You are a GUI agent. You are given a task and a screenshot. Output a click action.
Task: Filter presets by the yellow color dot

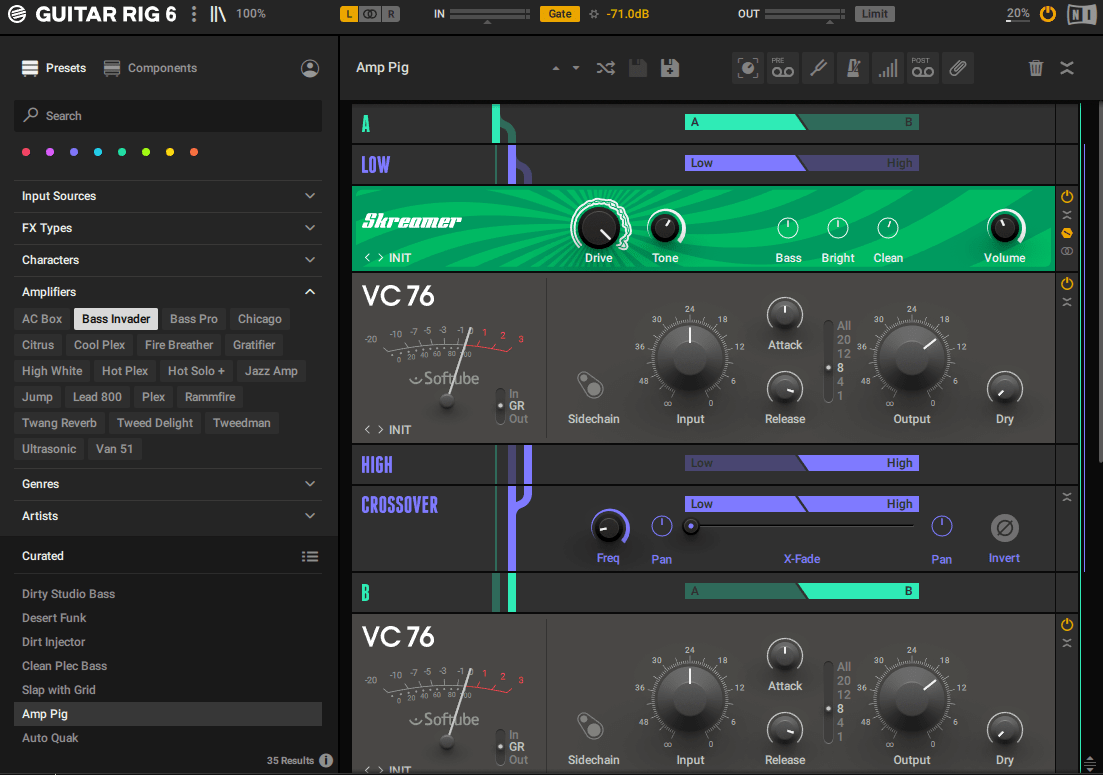(170, 152)
